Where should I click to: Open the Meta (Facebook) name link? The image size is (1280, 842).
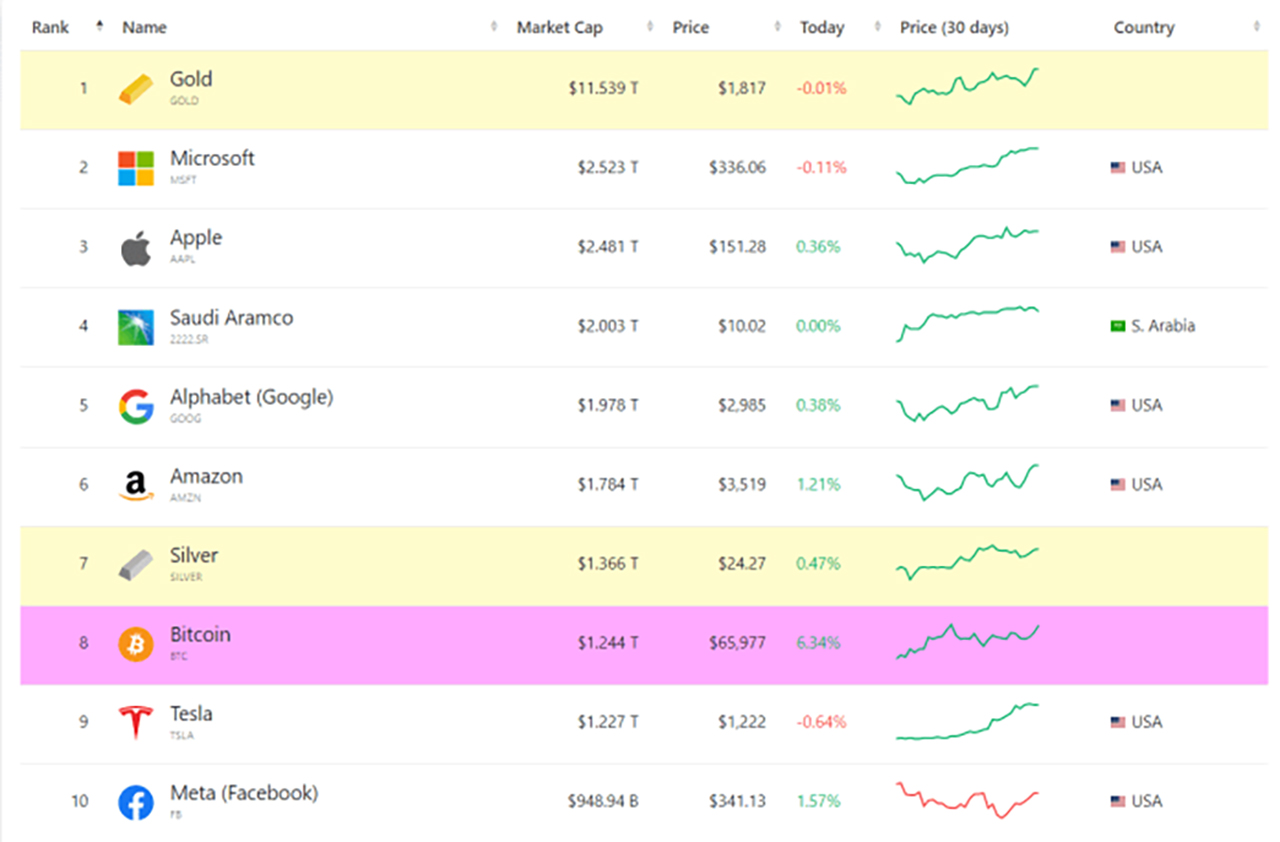click(244, 793)
